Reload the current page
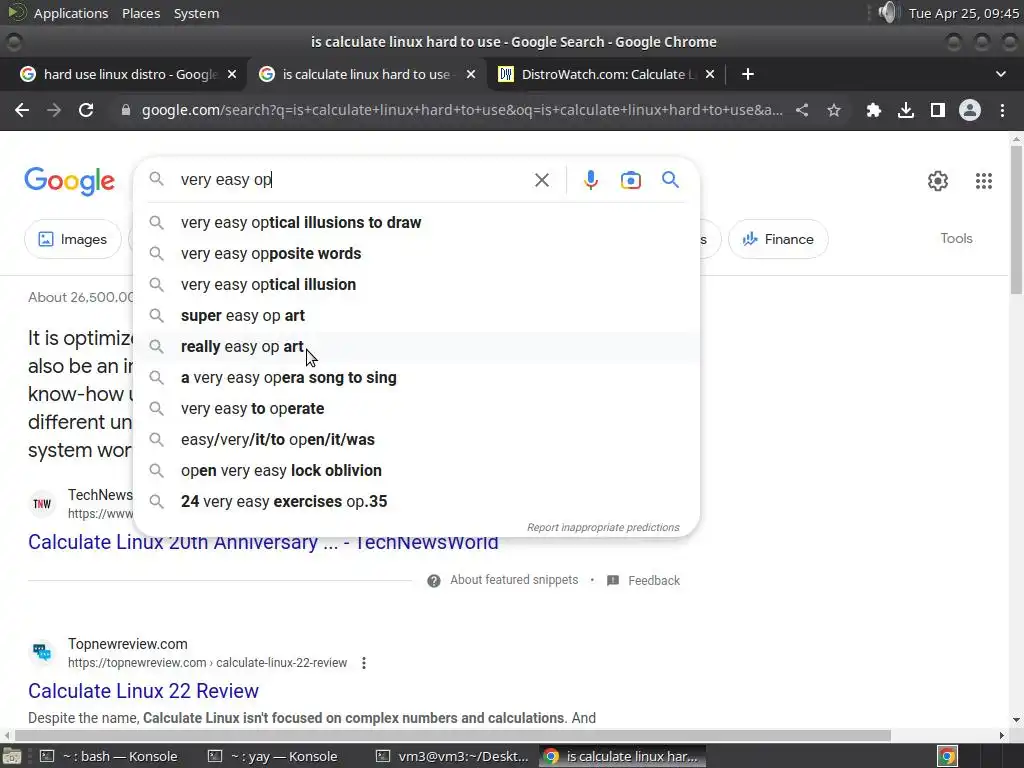 pos(86,110)
